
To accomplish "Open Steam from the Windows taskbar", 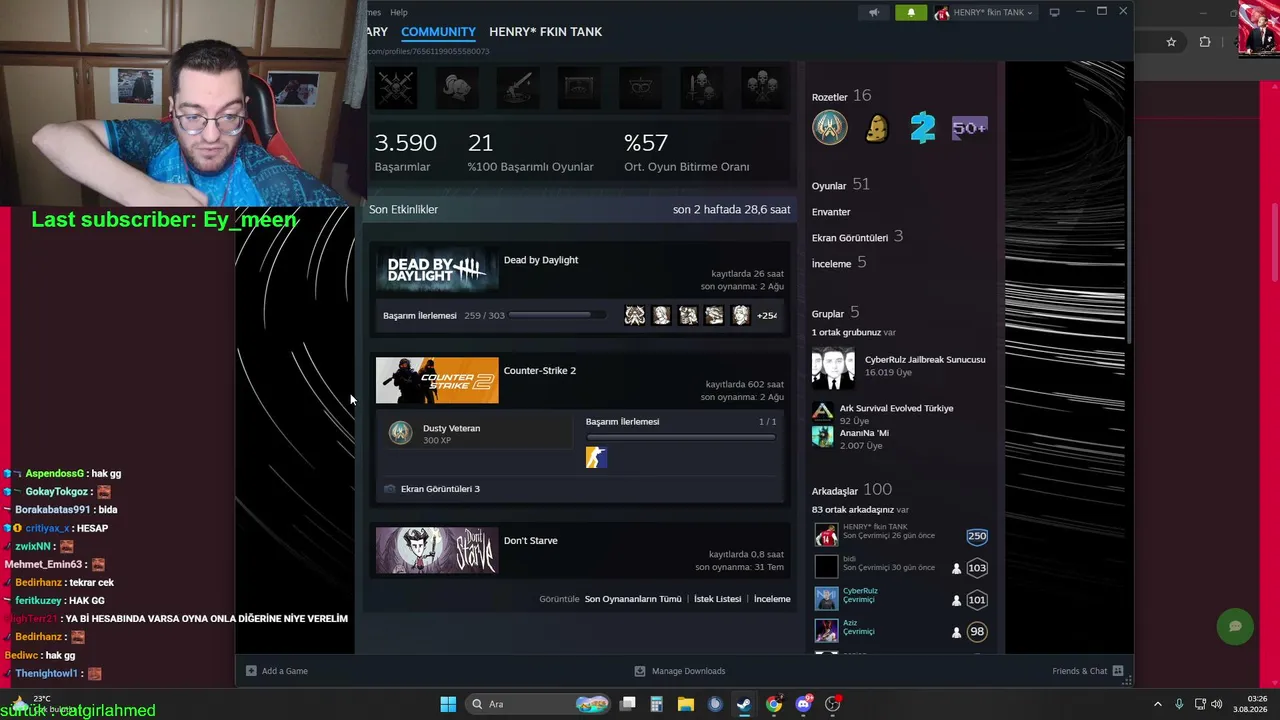I will [x=744, y=704].
